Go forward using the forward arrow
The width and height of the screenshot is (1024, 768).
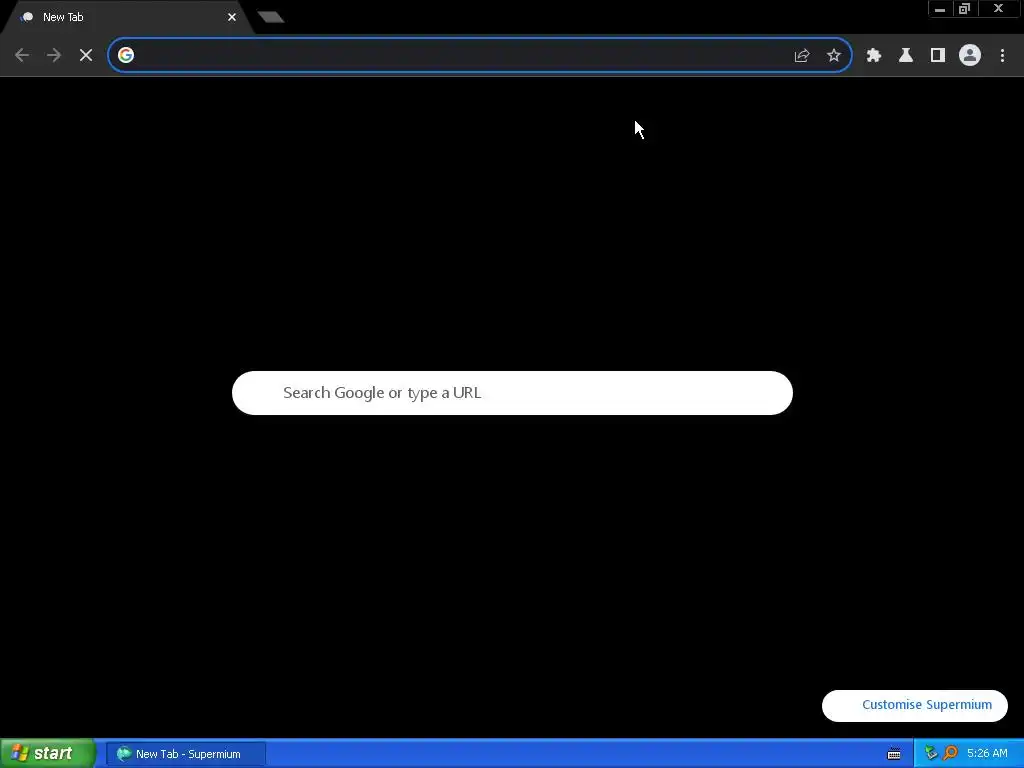[x=54, y=56]
